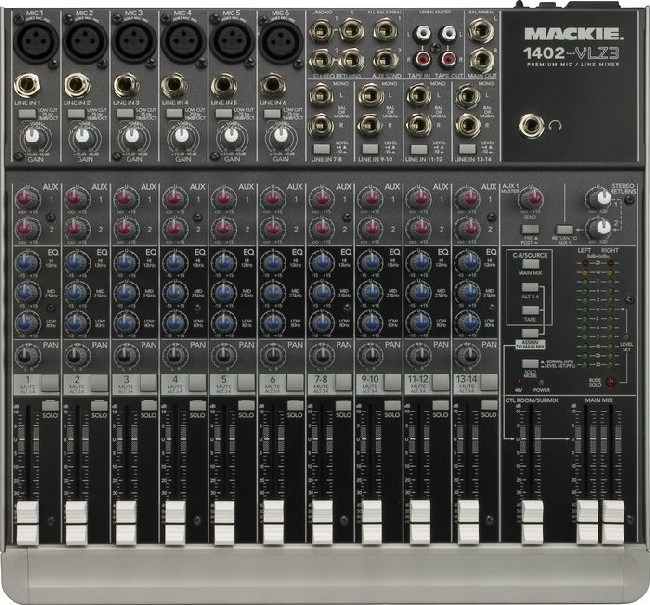Toggle the SOLO MODE switch
The width and height of the screenshot is (650, 605).
click(530, 364)
